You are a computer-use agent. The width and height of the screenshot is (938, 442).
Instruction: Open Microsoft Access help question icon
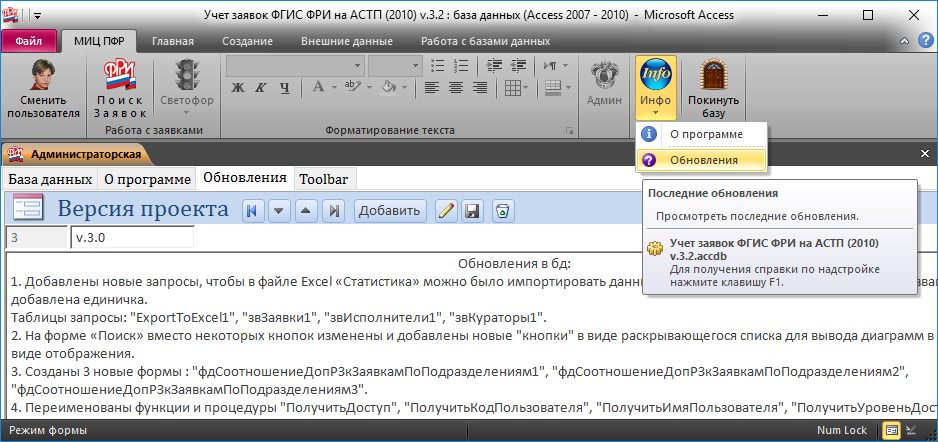coord(927,41)
